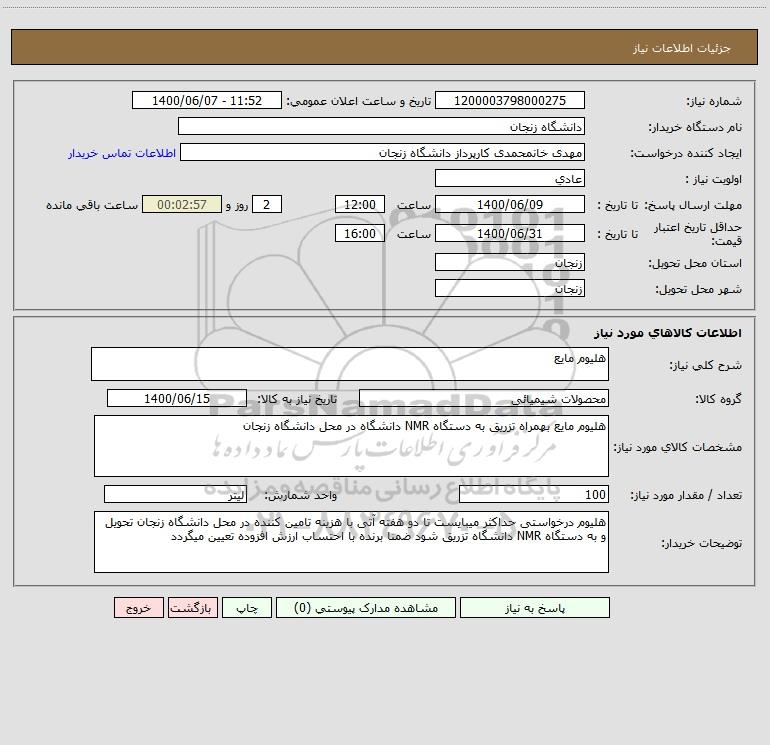Click the goods group field 'محصولات شیمیائی'
Viewport: 770px width, 745px height.
(484, 398)
